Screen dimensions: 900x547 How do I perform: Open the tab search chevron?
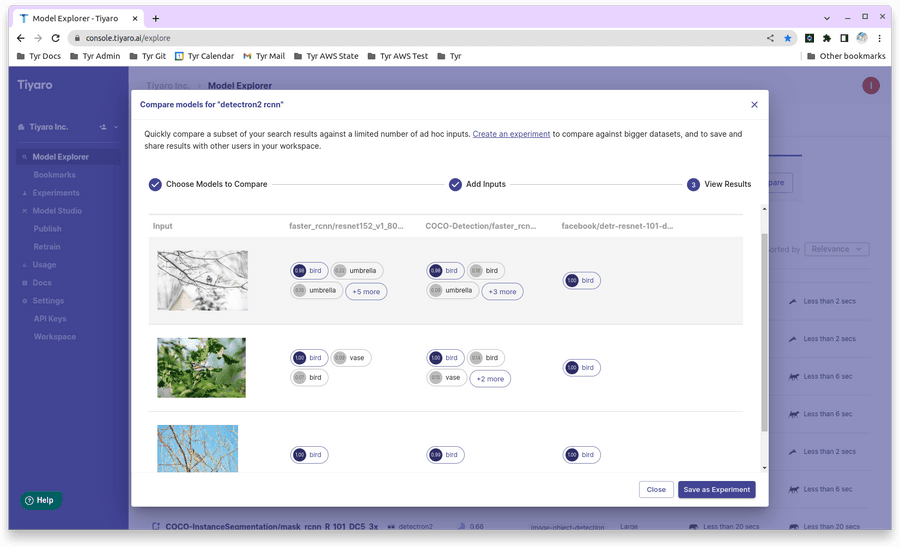827,18
